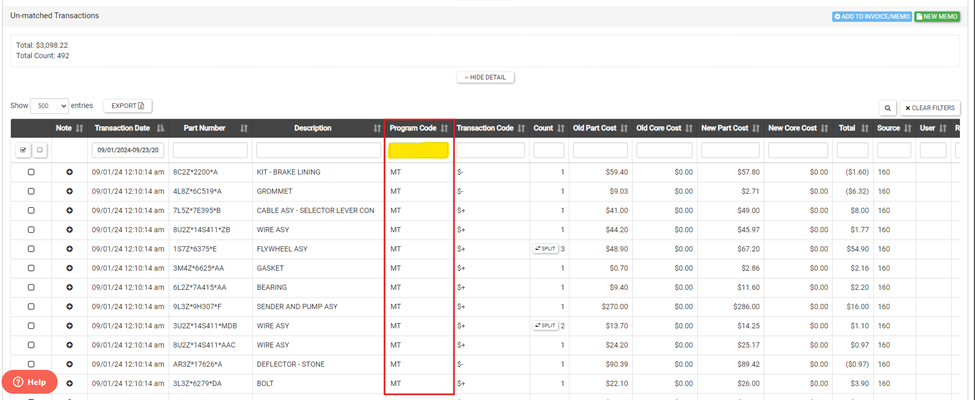Add note on BEARING row
Screen dimensions: 975x400
click(70, 287)
